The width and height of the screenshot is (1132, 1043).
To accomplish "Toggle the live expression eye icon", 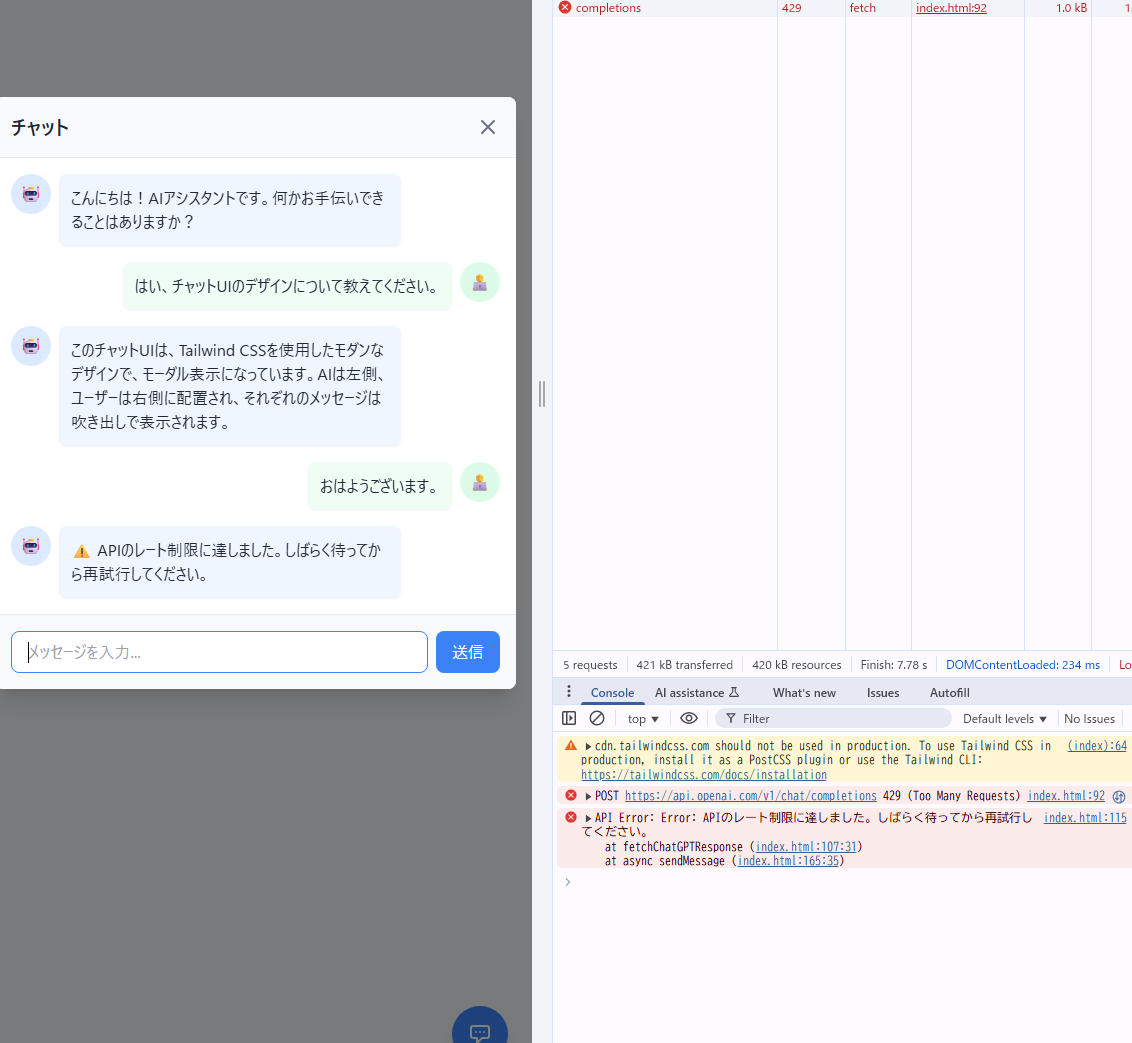I will [689, 718].
